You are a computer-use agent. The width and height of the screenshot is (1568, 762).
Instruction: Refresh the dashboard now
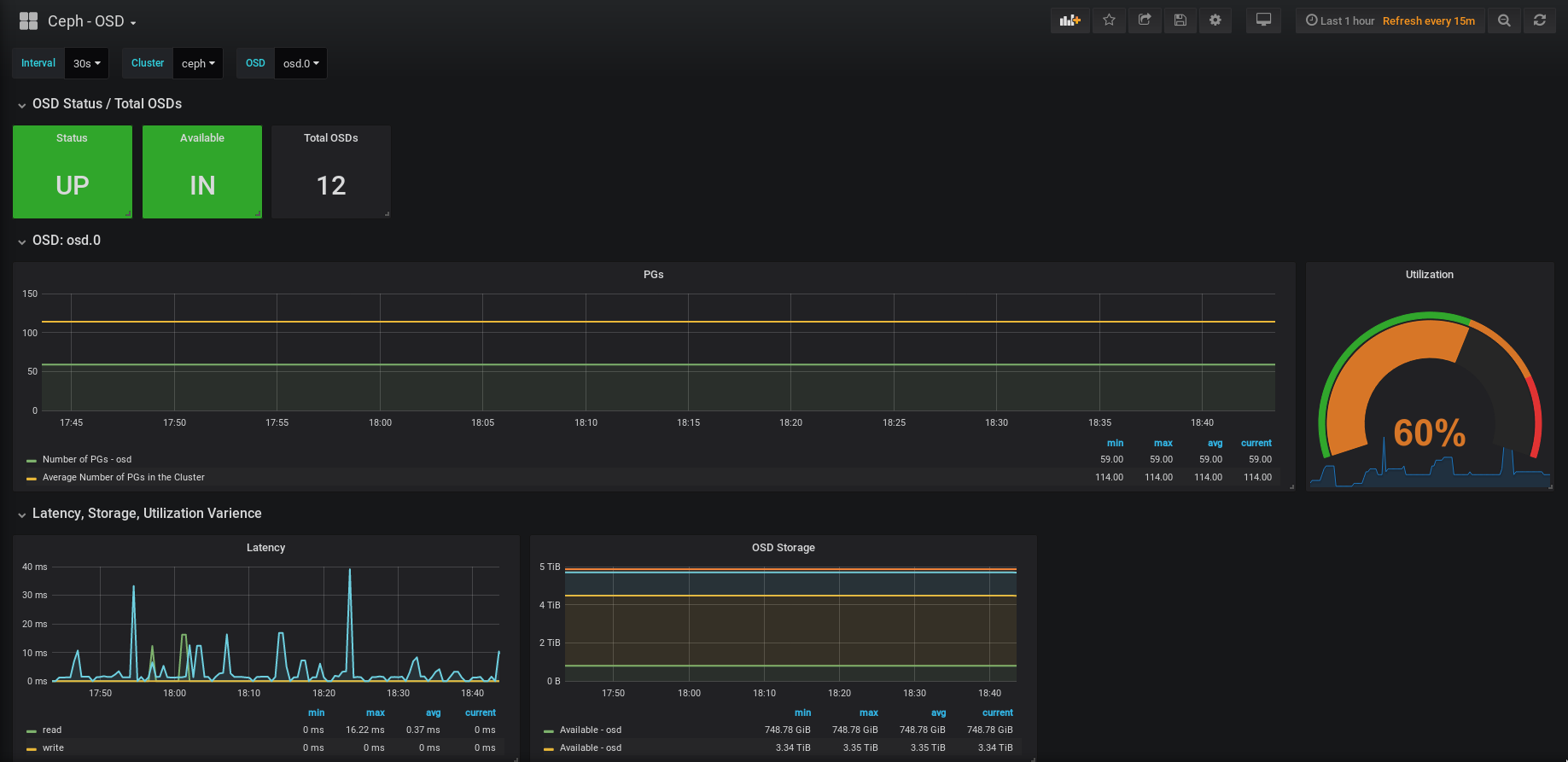click(x=1540, y=20)
